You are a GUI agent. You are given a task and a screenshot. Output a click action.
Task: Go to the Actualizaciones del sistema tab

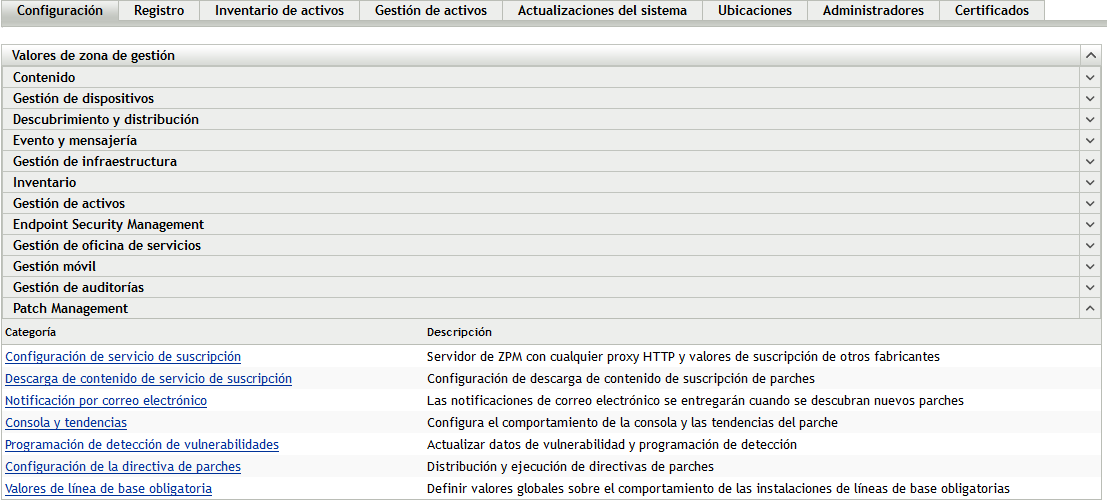(x=602, y=11)
